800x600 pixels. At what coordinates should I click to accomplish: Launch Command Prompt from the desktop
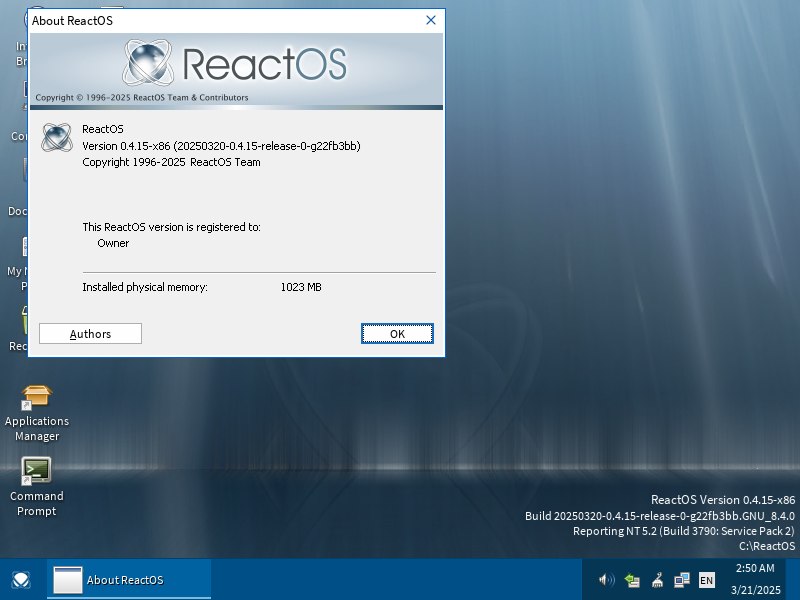(37, 470)
